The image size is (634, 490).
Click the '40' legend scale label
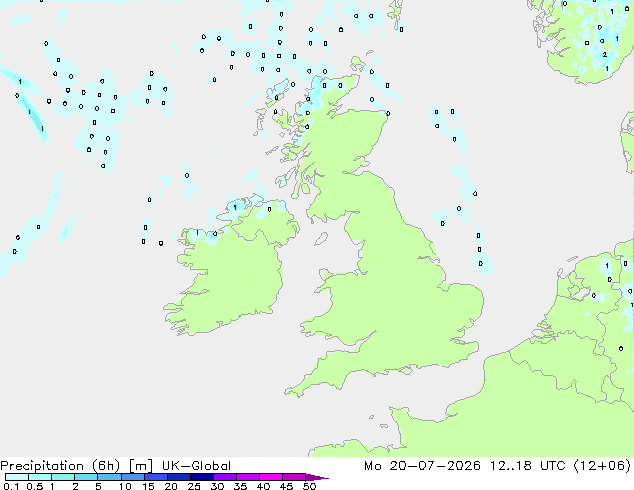[264, 486]
